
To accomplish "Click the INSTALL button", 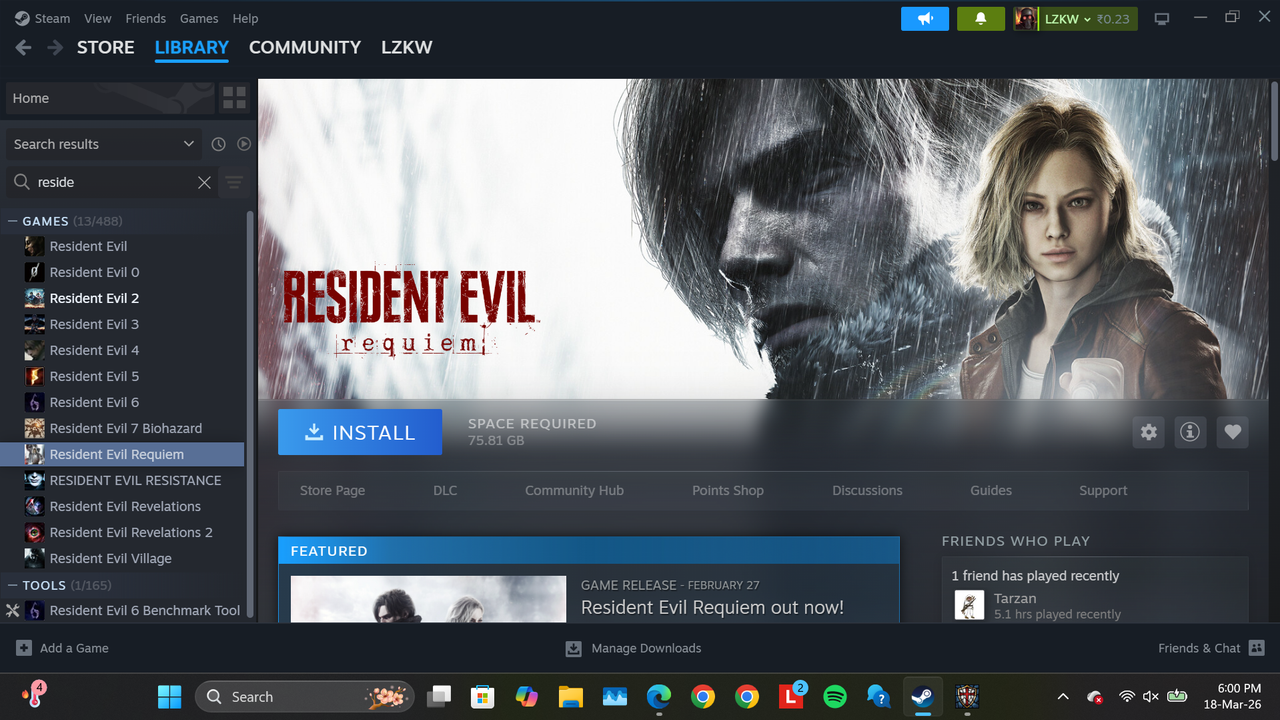I will click(359, 431).
